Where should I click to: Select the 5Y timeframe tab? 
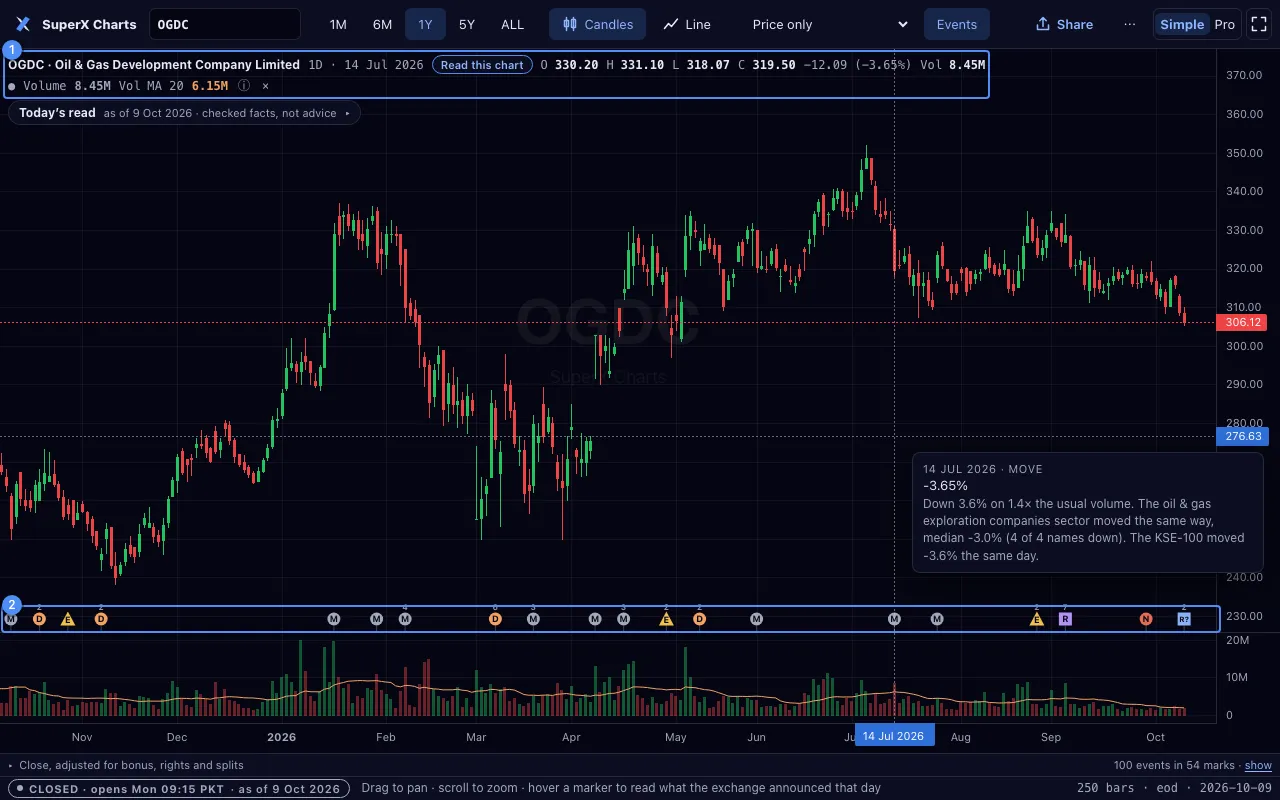[467, 24]
